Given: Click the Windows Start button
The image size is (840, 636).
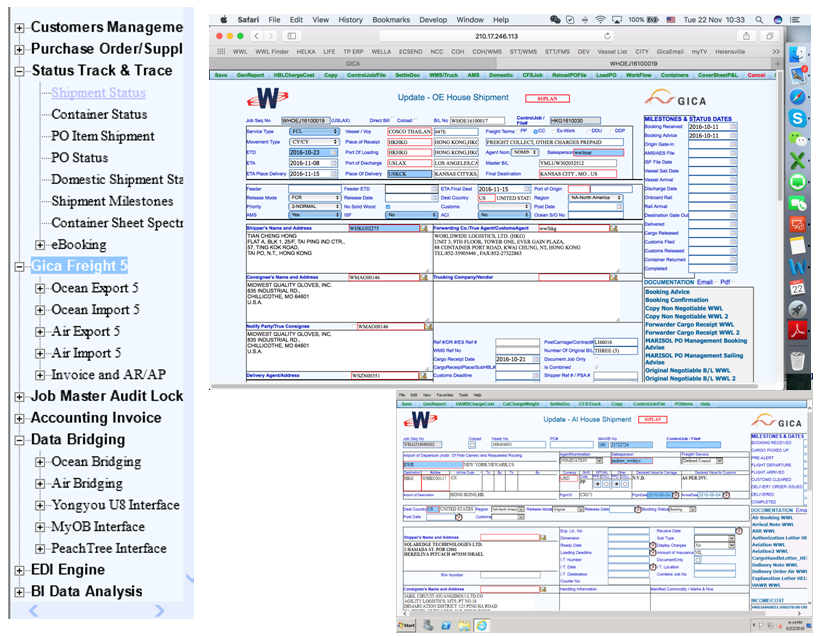Looking at the screenshot, I should [x=405, y=626].
